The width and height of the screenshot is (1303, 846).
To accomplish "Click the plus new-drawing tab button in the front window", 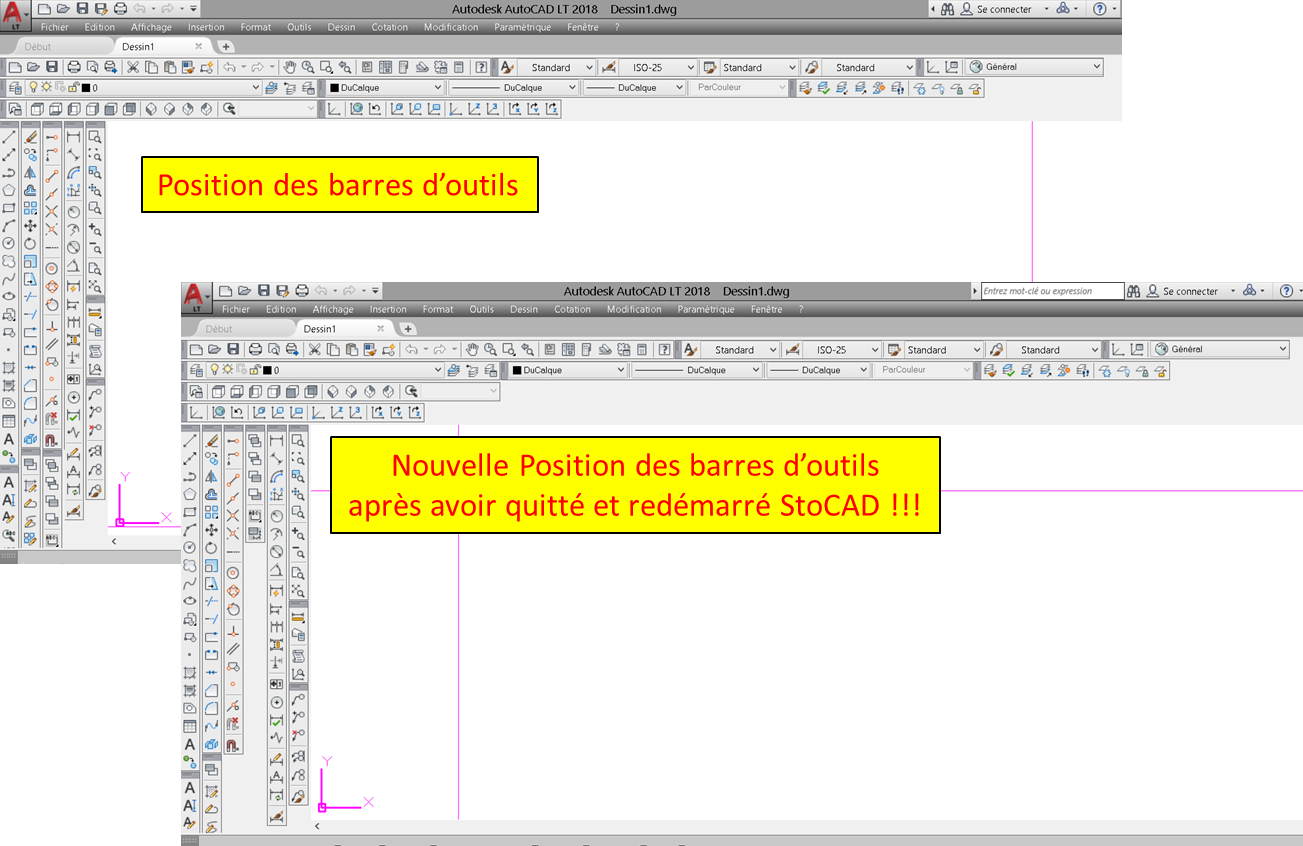I will (406, 328).
